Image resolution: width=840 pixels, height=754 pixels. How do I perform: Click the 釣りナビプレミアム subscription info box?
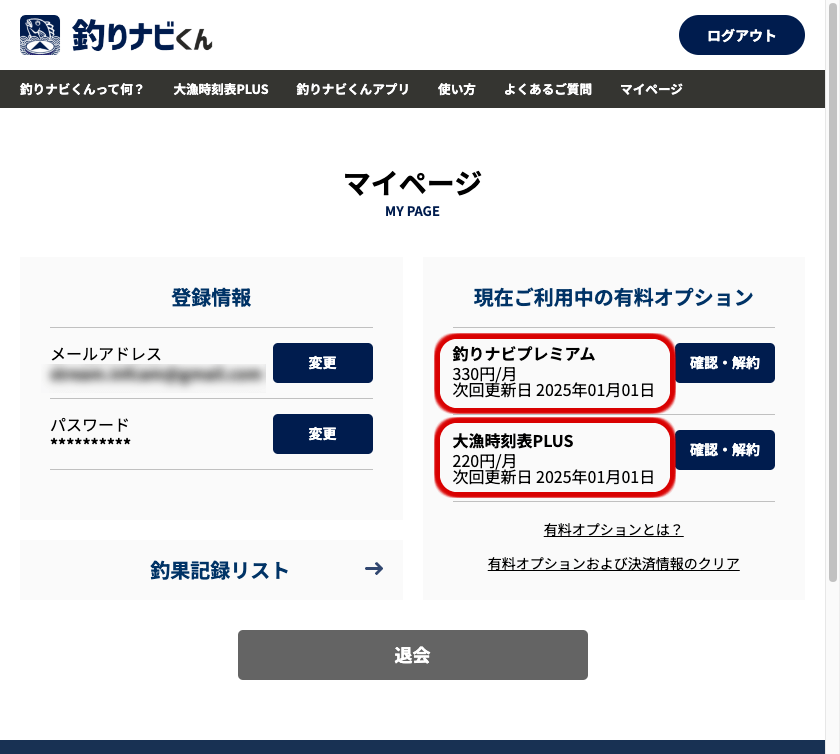pyautogui.click(x=555, y=372)
